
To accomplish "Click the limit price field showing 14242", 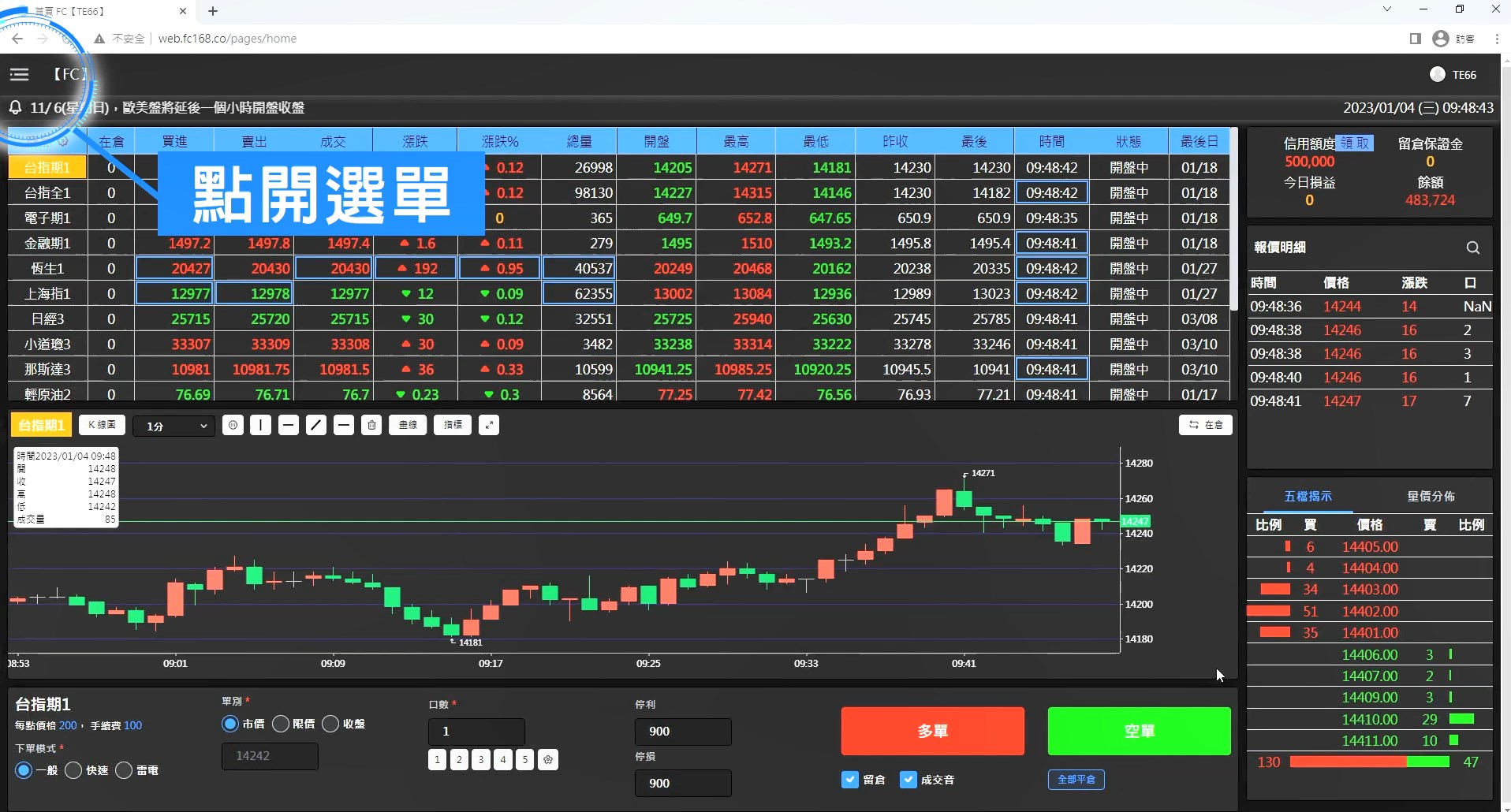I will point(270,756).
